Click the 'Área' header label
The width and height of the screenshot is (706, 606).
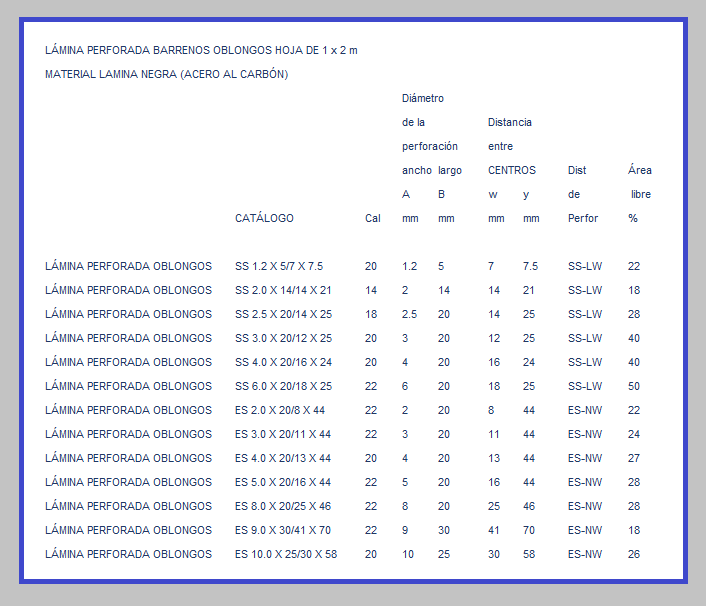(640, 170)
